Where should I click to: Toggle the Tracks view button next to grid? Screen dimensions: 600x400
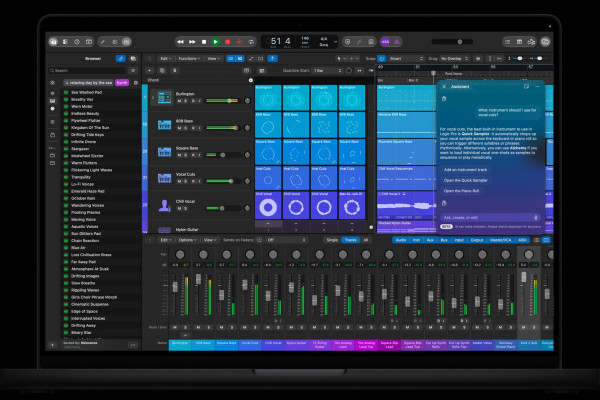(x=240, y=59)
